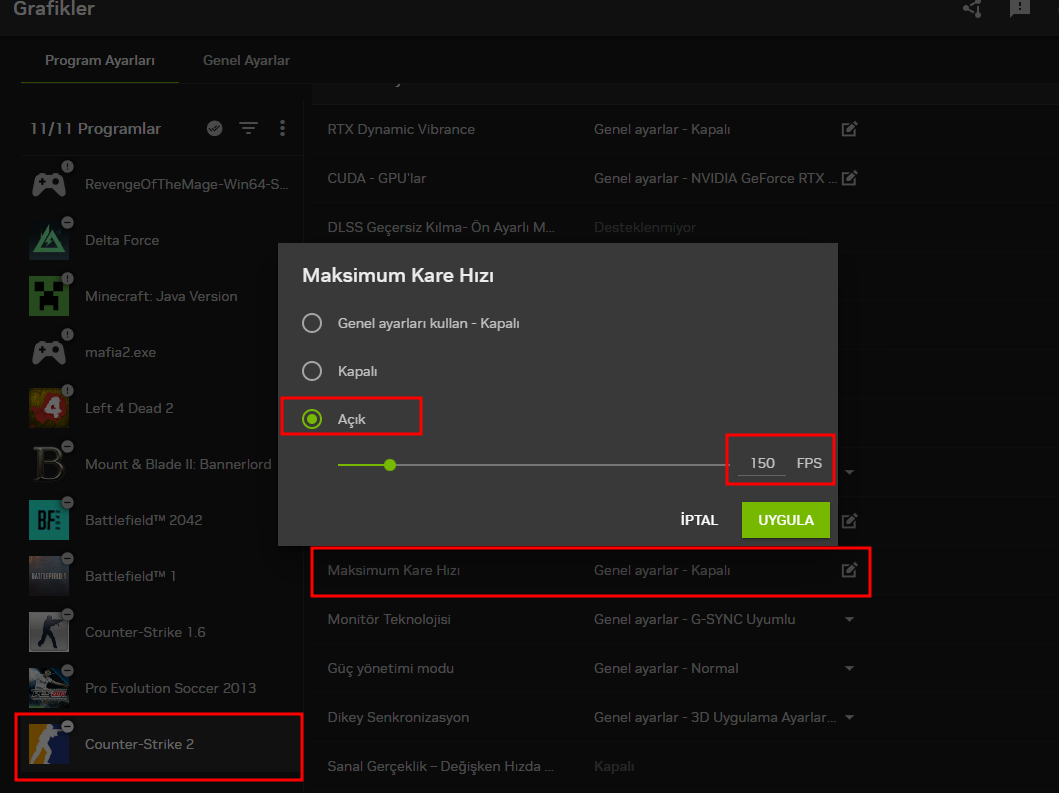Open the feedback icon in the header
Viewport: 1059px width, 793px height.
(x=1020, y=8)
